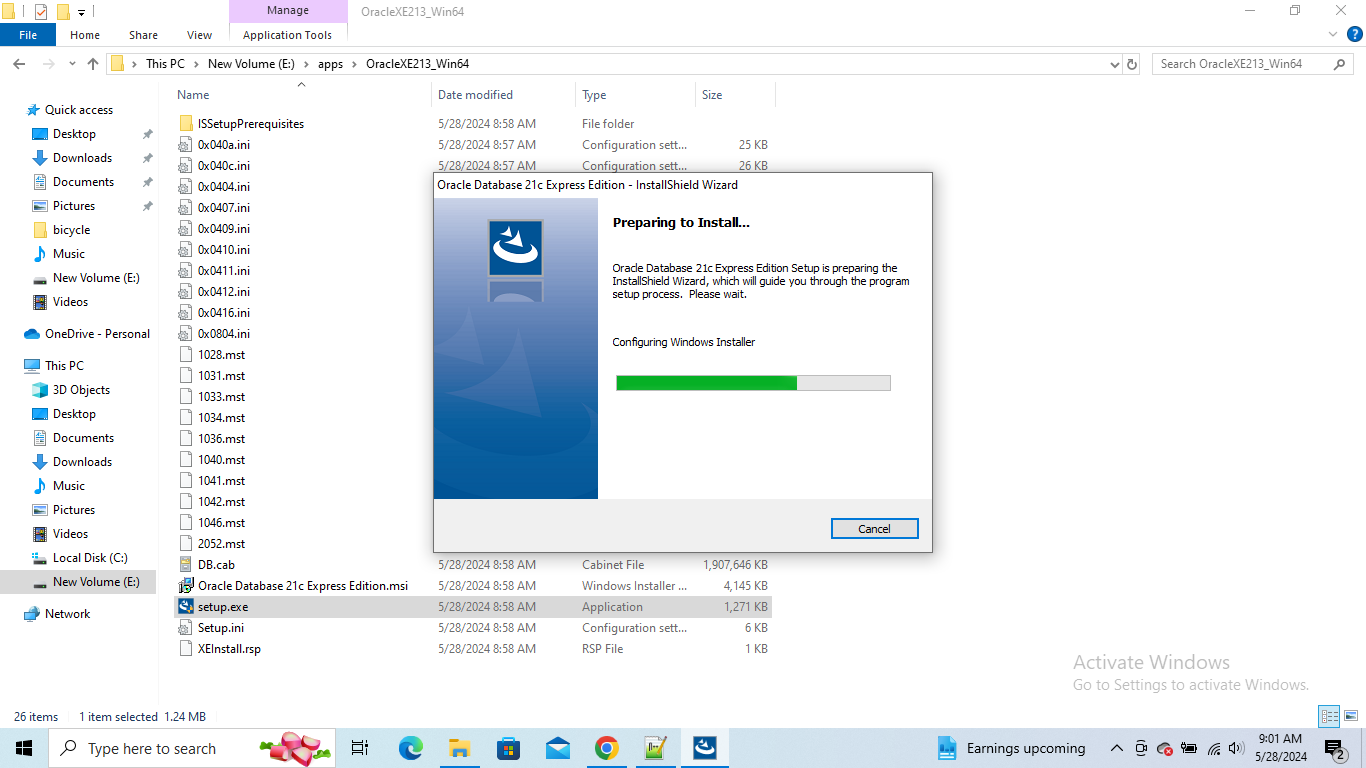Go up one folder level
Viewport: 1366px width, 768px height.
pos(93,64)
